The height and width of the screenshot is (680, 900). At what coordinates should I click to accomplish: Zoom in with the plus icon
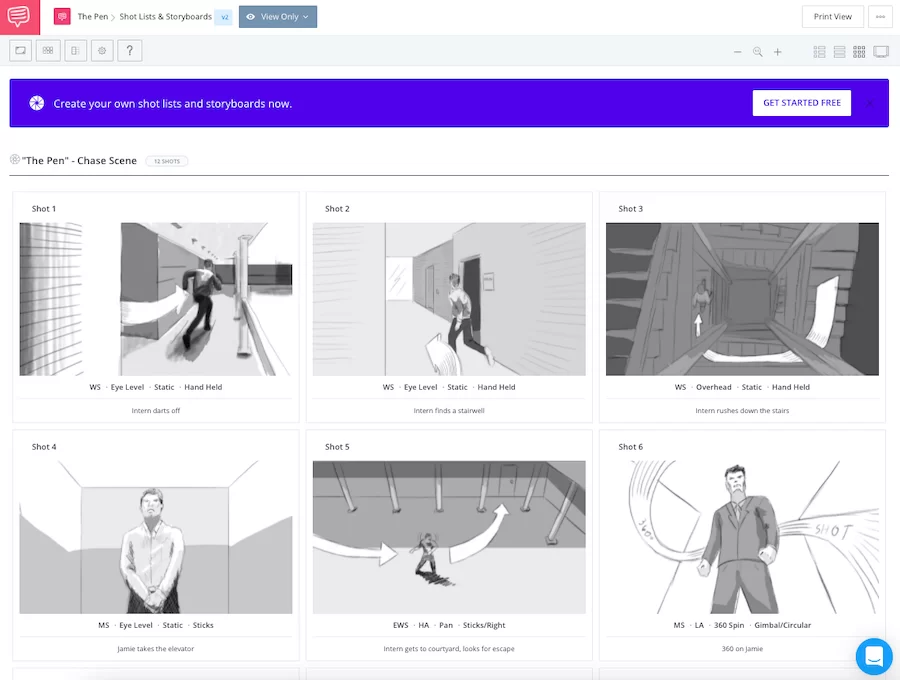click(778, 52)
